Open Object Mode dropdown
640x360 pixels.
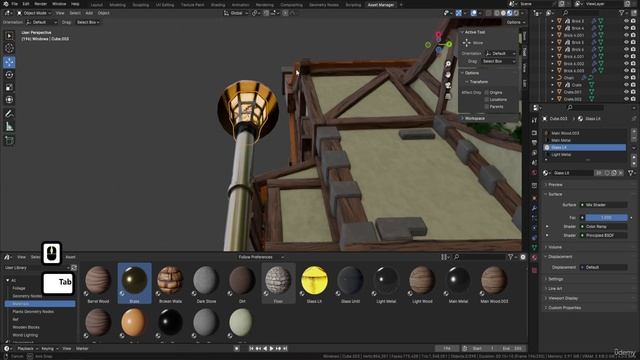point(34,13)
